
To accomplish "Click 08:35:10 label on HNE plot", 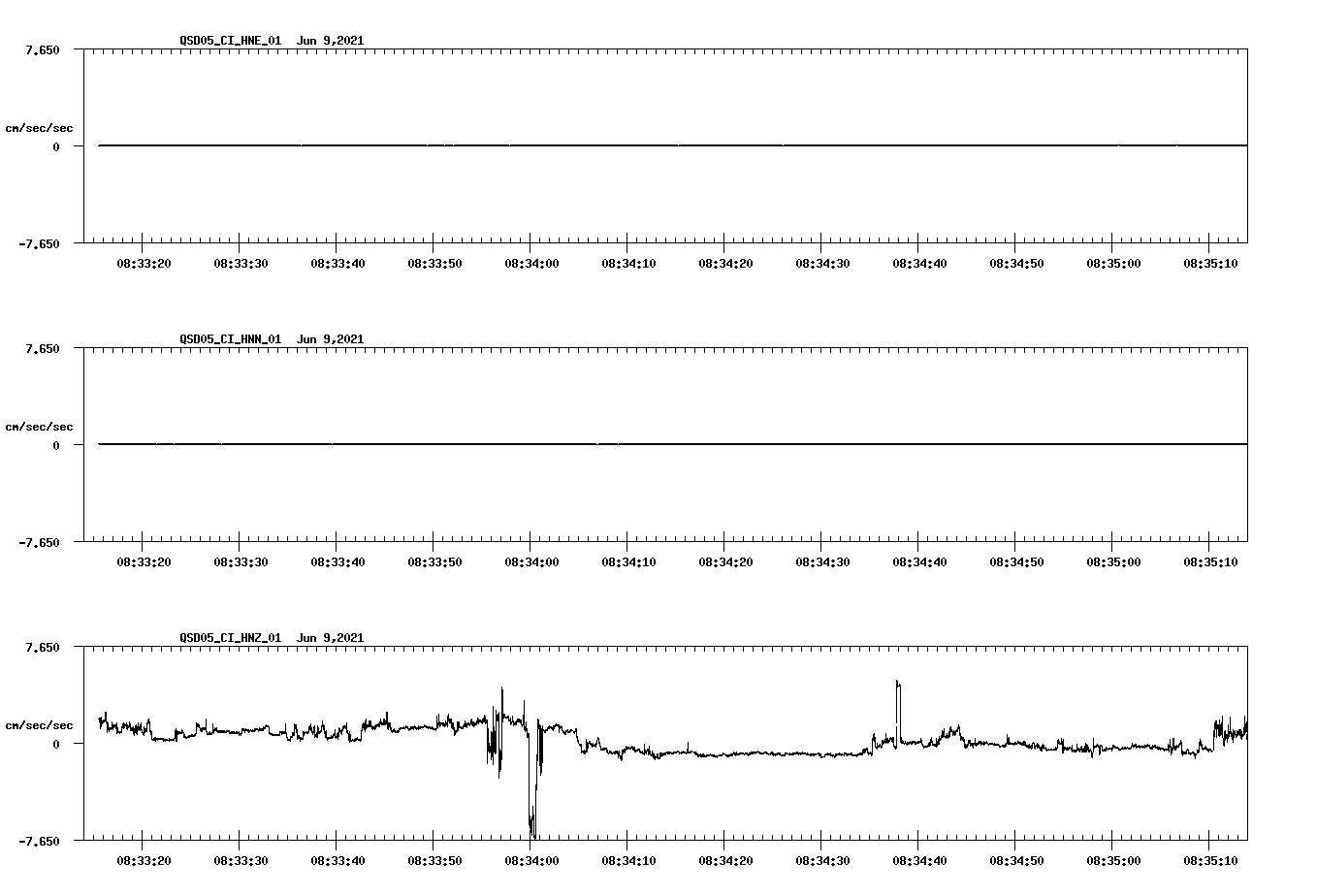I will click(x=1210, y=264).
